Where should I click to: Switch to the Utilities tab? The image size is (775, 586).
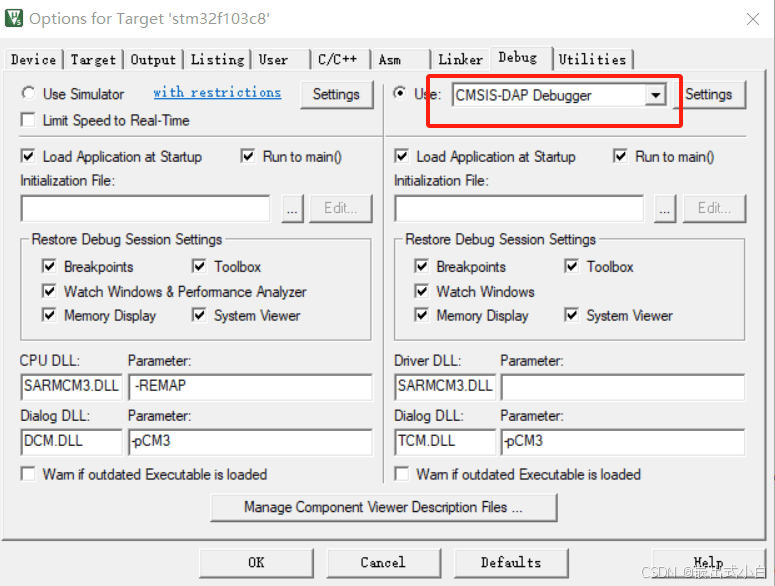[592, 59]
